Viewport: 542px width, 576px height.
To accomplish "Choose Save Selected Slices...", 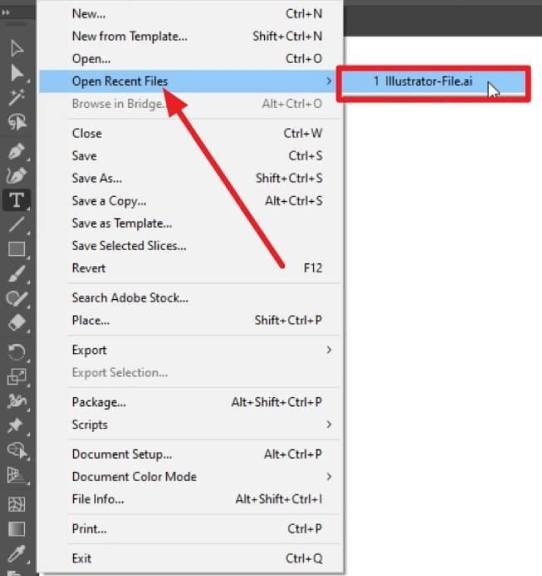I will click(x=191, y=246).
